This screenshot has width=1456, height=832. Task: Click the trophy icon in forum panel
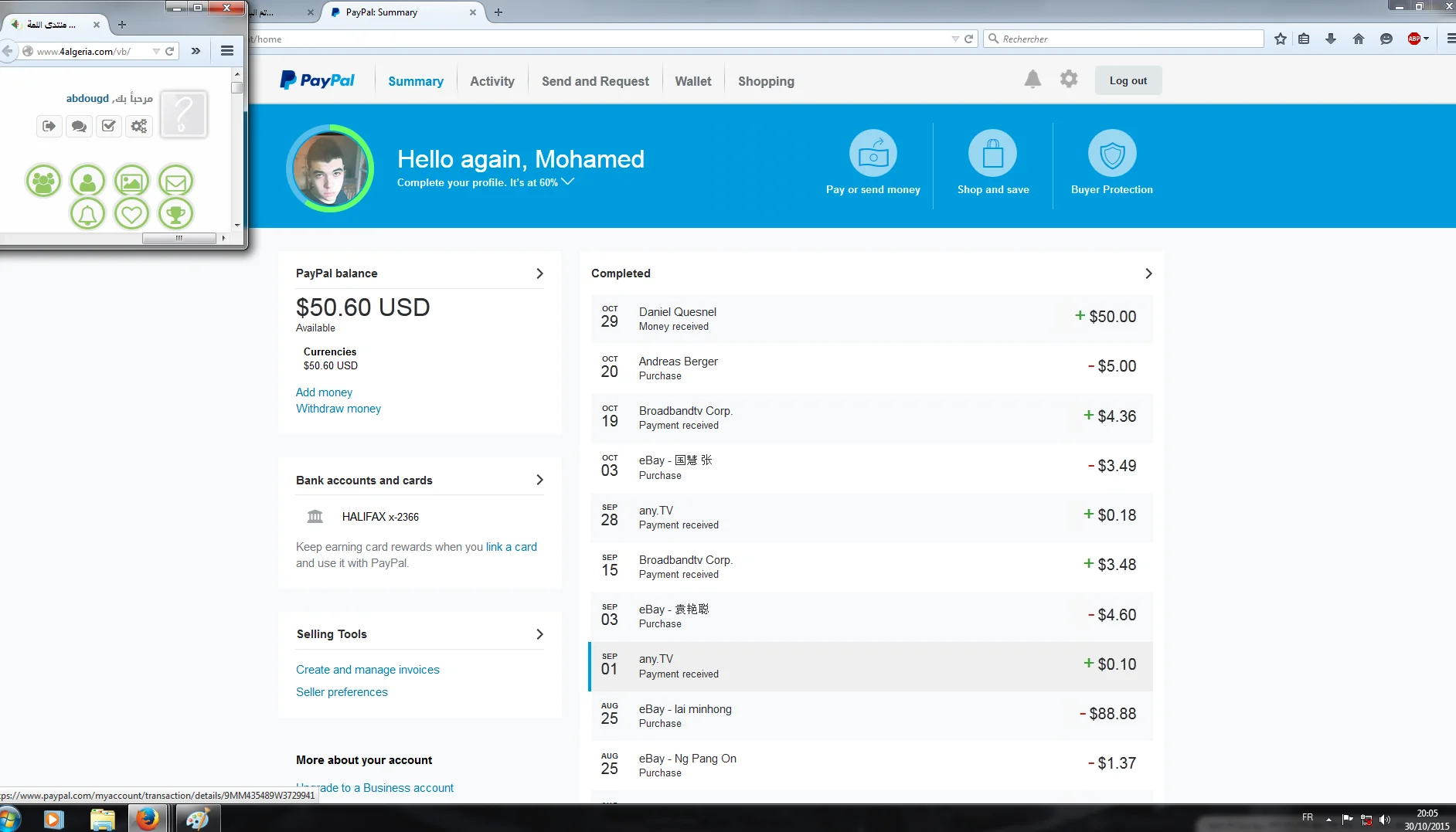[x=176, y=213]
